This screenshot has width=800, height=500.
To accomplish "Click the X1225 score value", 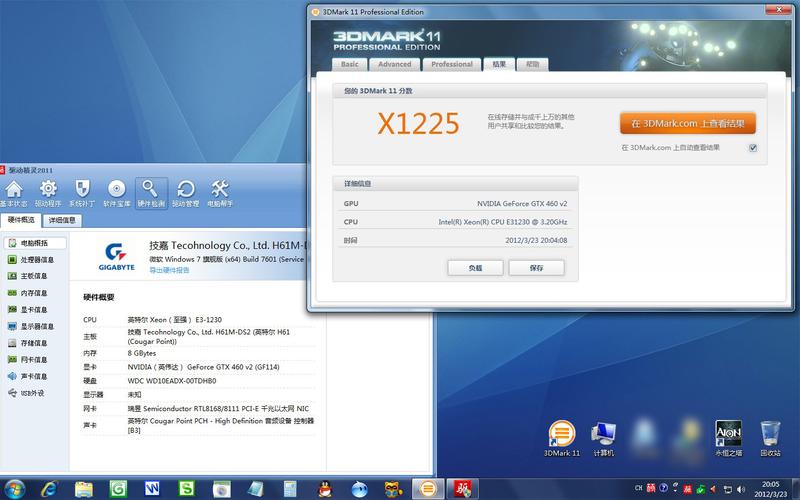I will tap(418, 123).
